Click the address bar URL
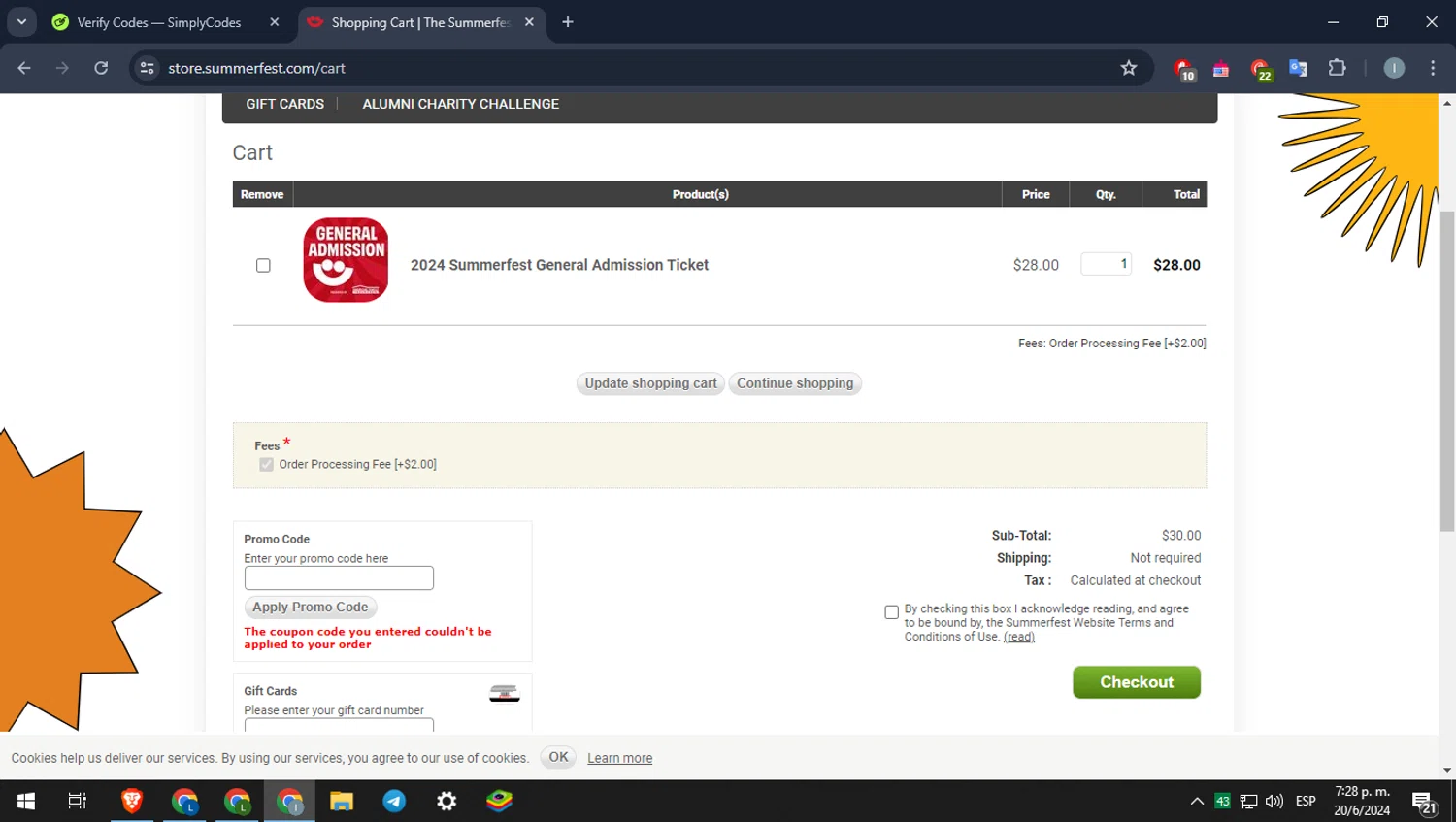The image size is (1456, 822). 256,68
